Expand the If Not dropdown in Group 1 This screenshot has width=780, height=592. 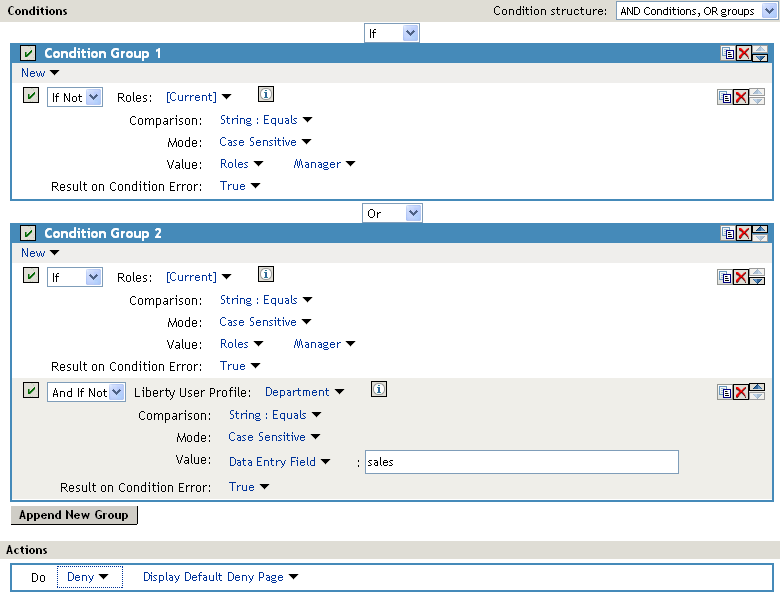[75, 97]
